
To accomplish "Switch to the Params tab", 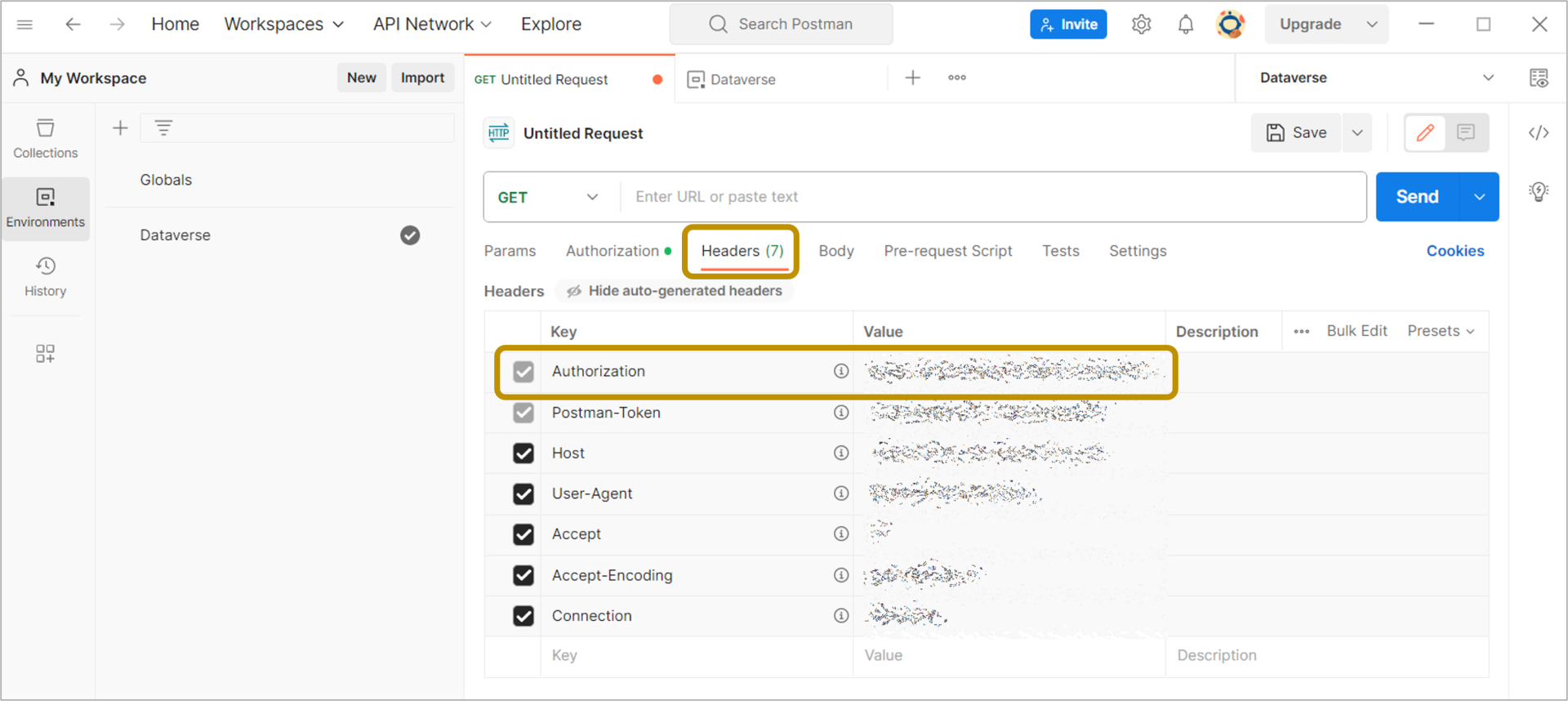I will 510,251.
